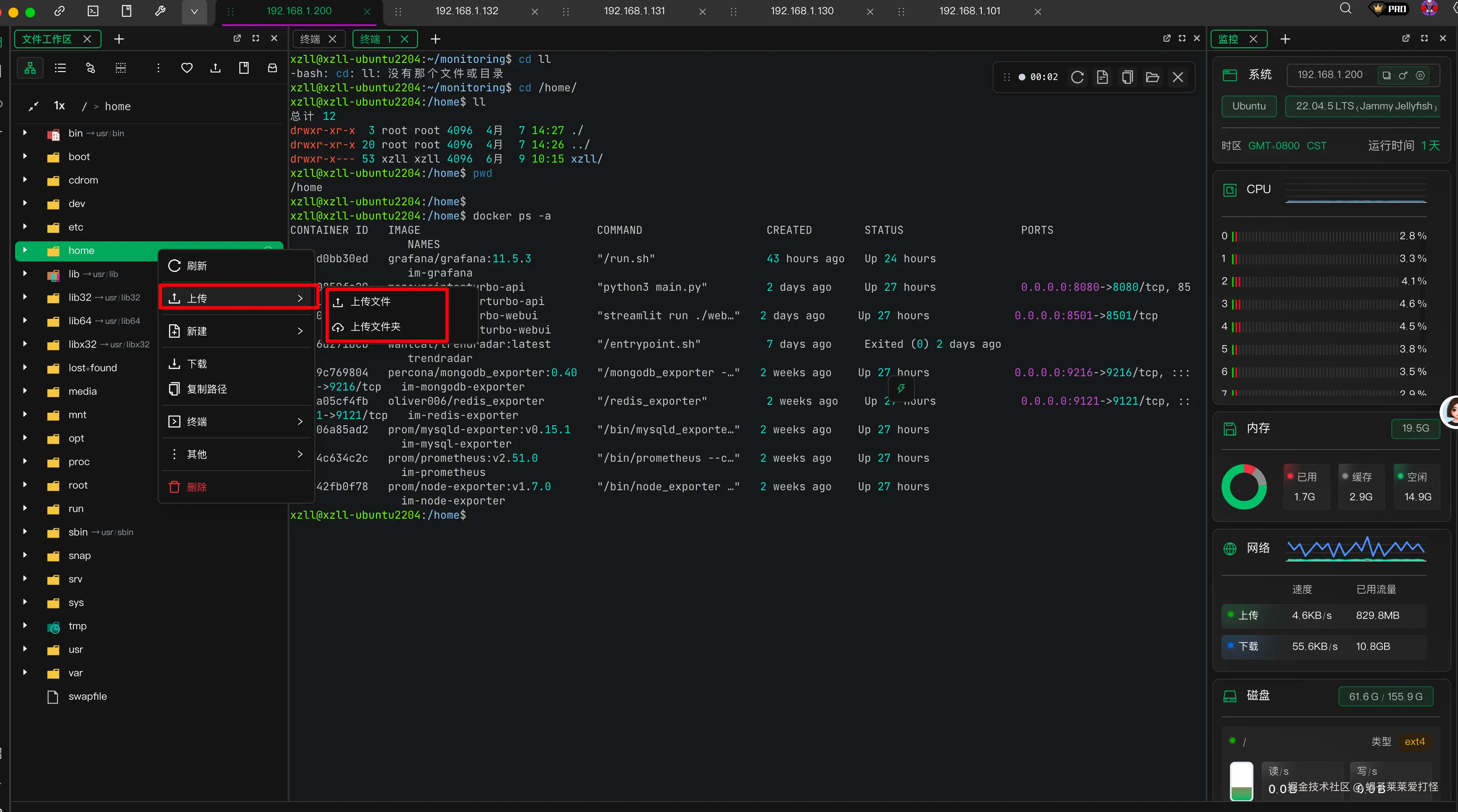Add a new tab in file workspace panel
Viewport: 1458px width, 812px height.
[x=119, y=39]
